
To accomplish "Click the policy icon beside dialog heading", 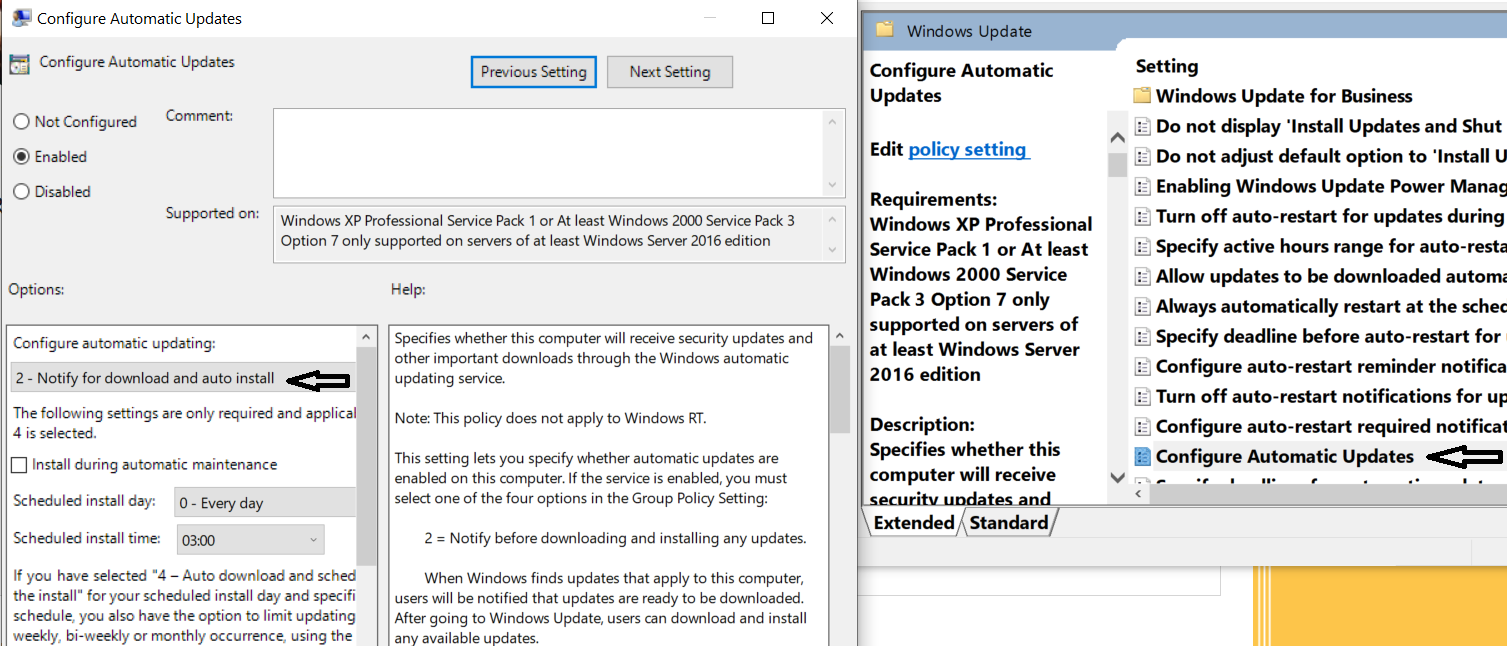I will 20,64.
